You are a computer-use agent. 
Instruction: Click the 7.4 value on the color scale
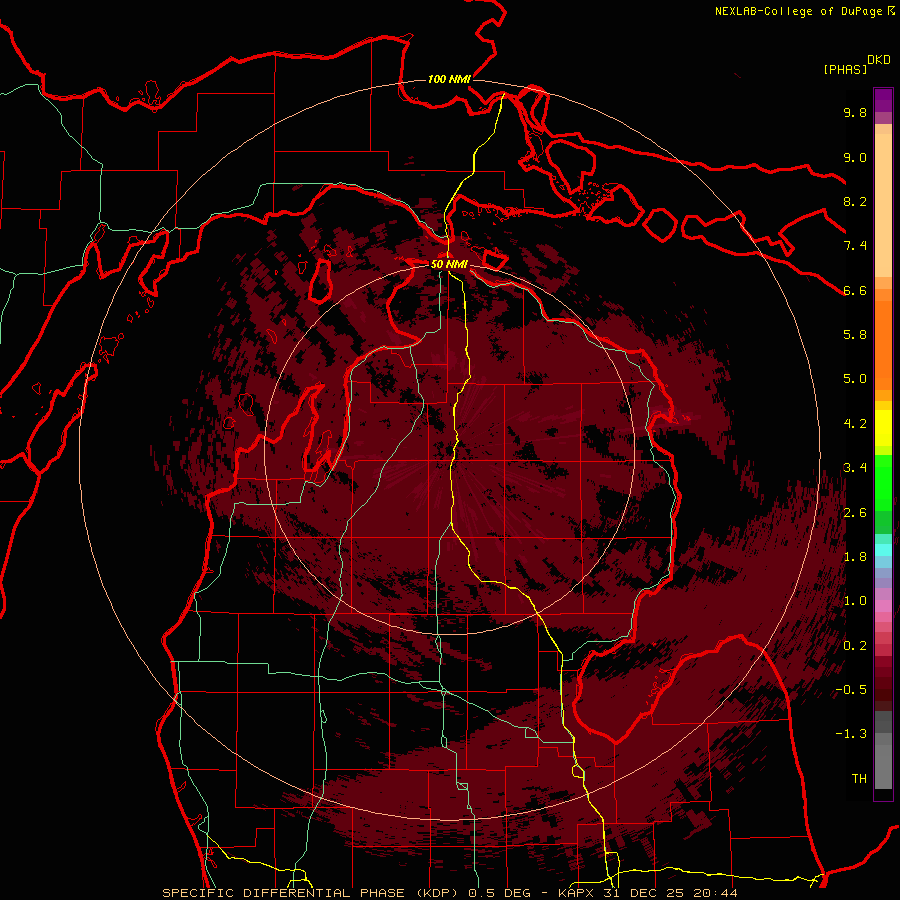pos(855,246)
